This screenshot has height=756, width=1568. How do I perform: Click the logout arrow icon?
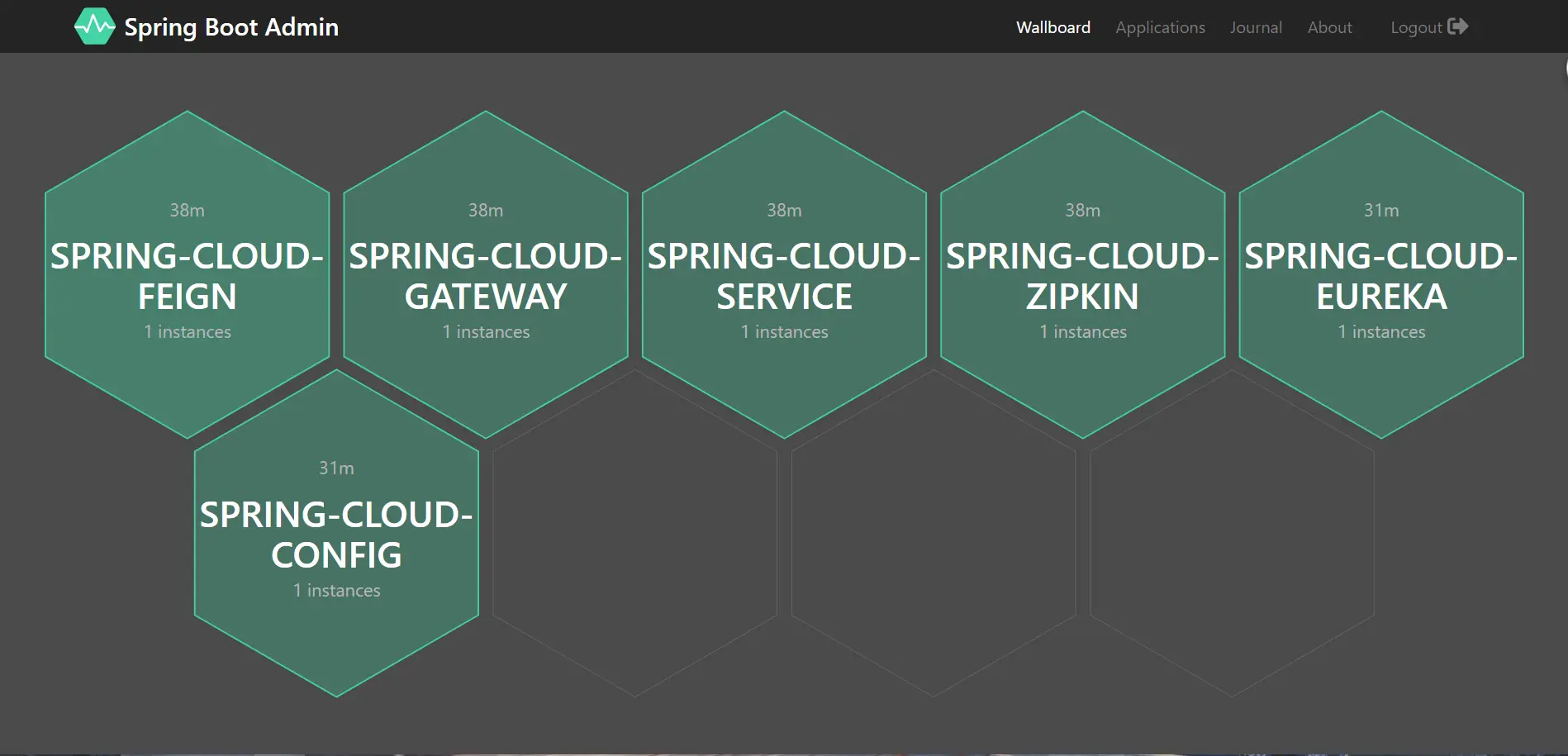click(1458, 26)
